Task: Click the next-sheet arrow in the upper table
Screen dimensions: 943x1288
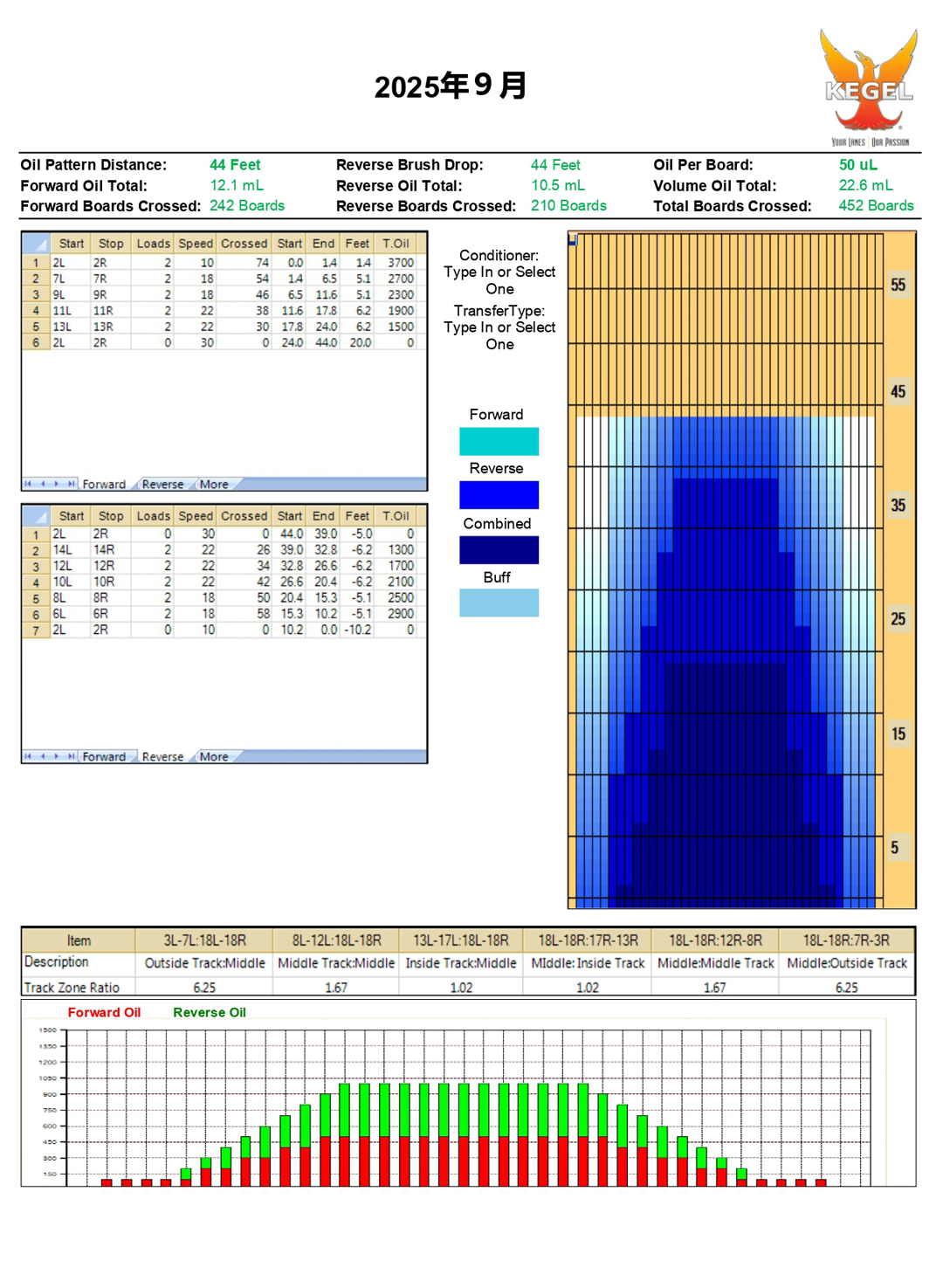Action: 57,484
